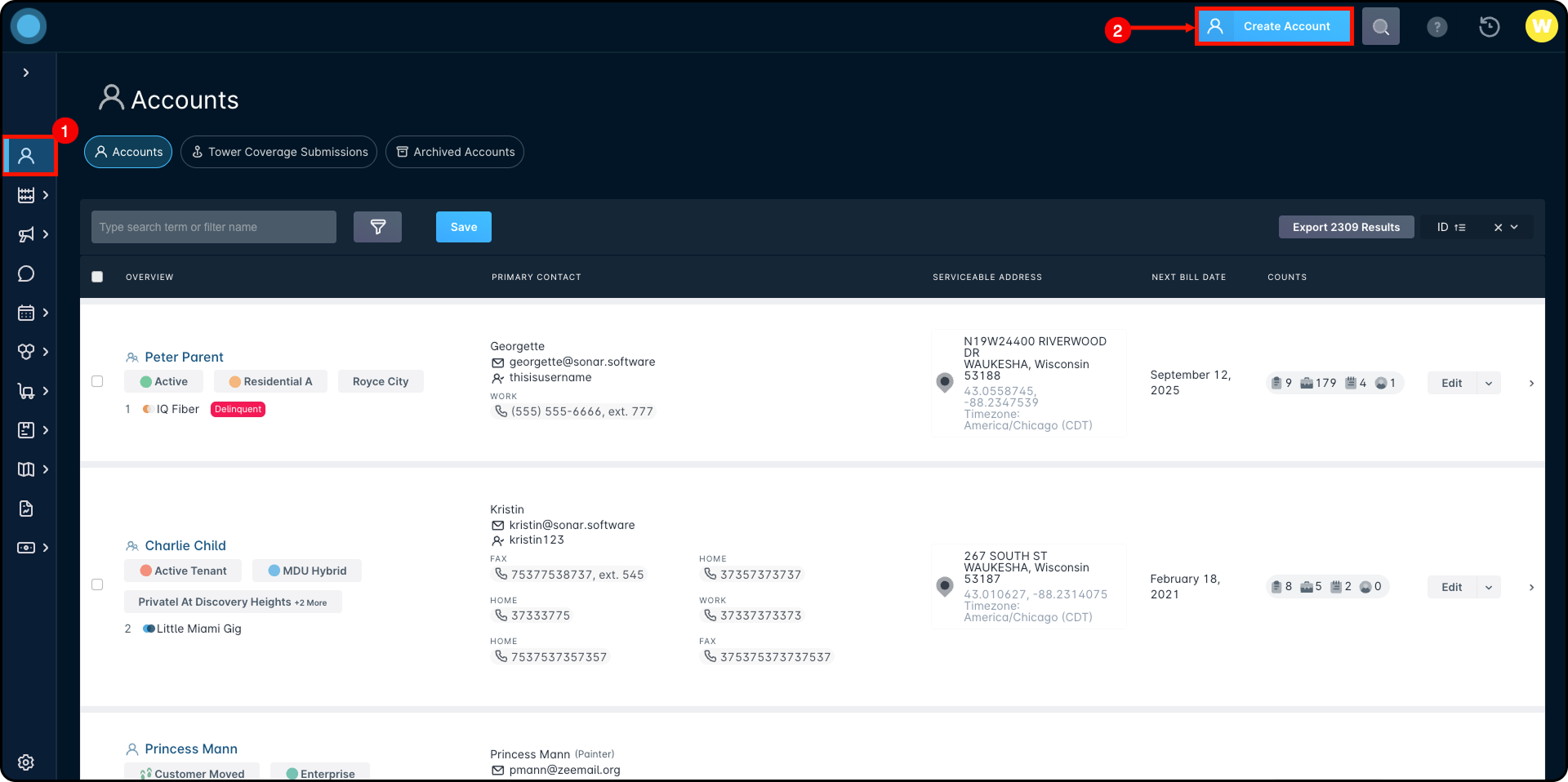1568x782 pixels.
Task: Click the Residential A type tag
Action: click(270, 381)
